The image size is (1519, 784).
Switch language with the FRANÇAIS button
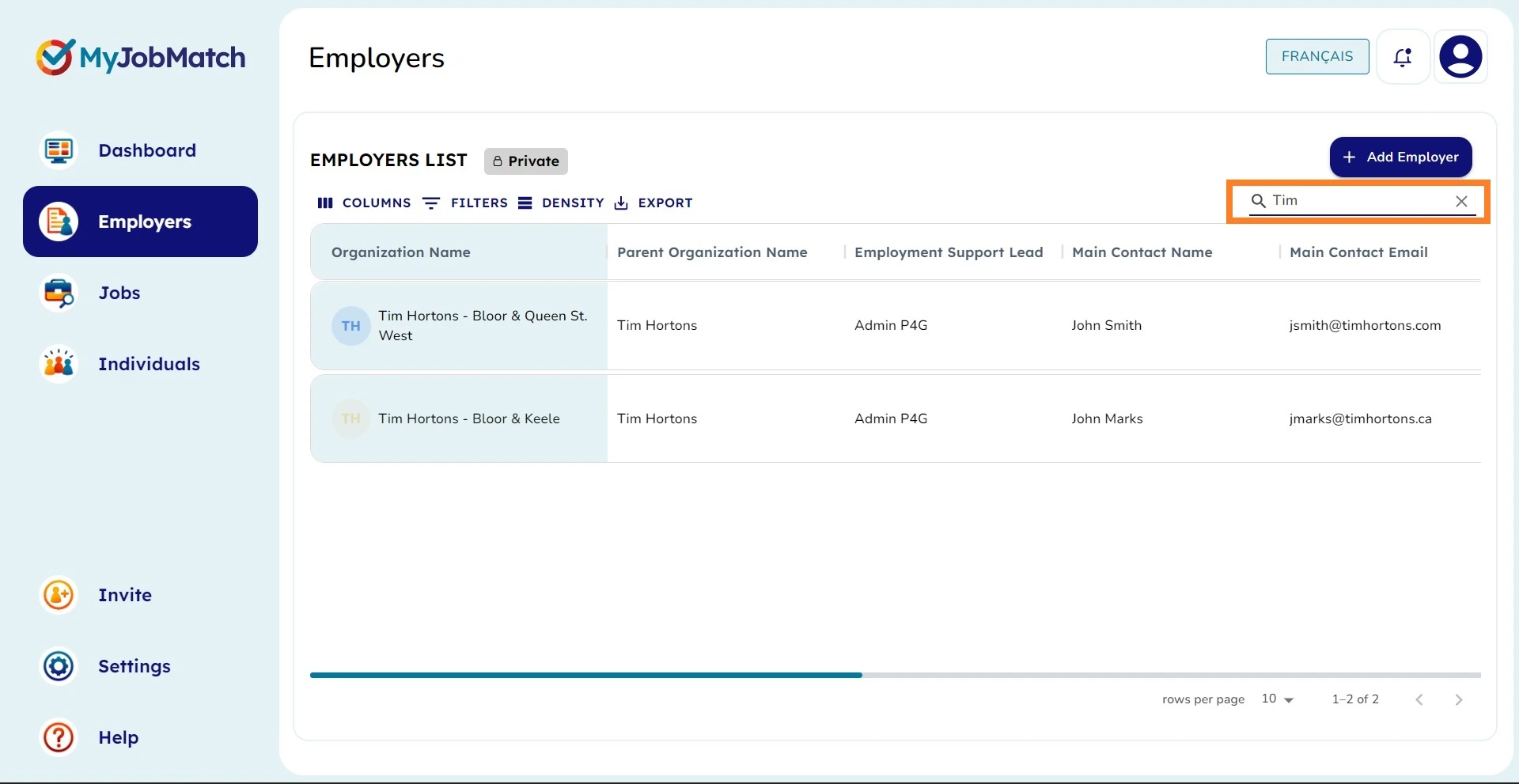[x=1317, y=56]
